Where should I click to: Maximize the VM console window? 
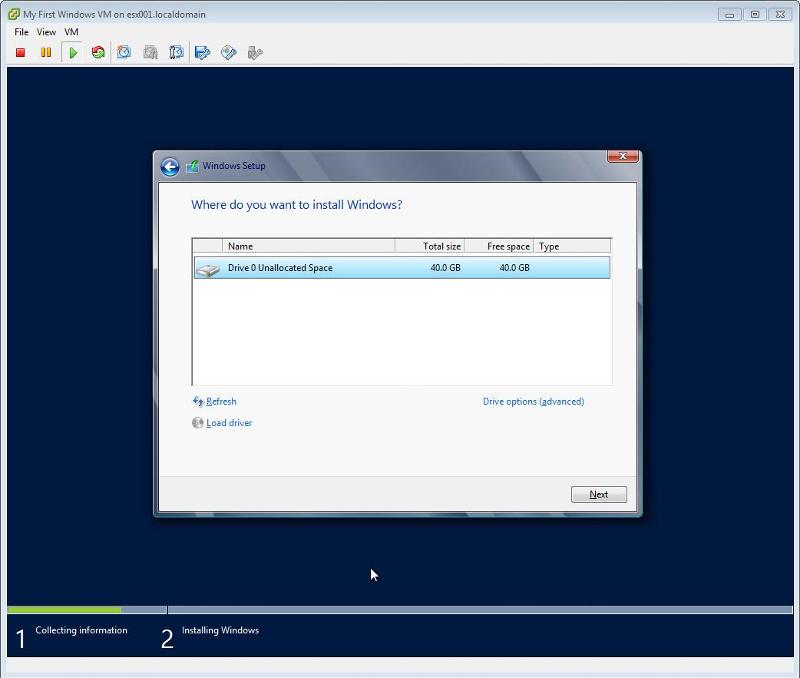[x=755, y=15]
